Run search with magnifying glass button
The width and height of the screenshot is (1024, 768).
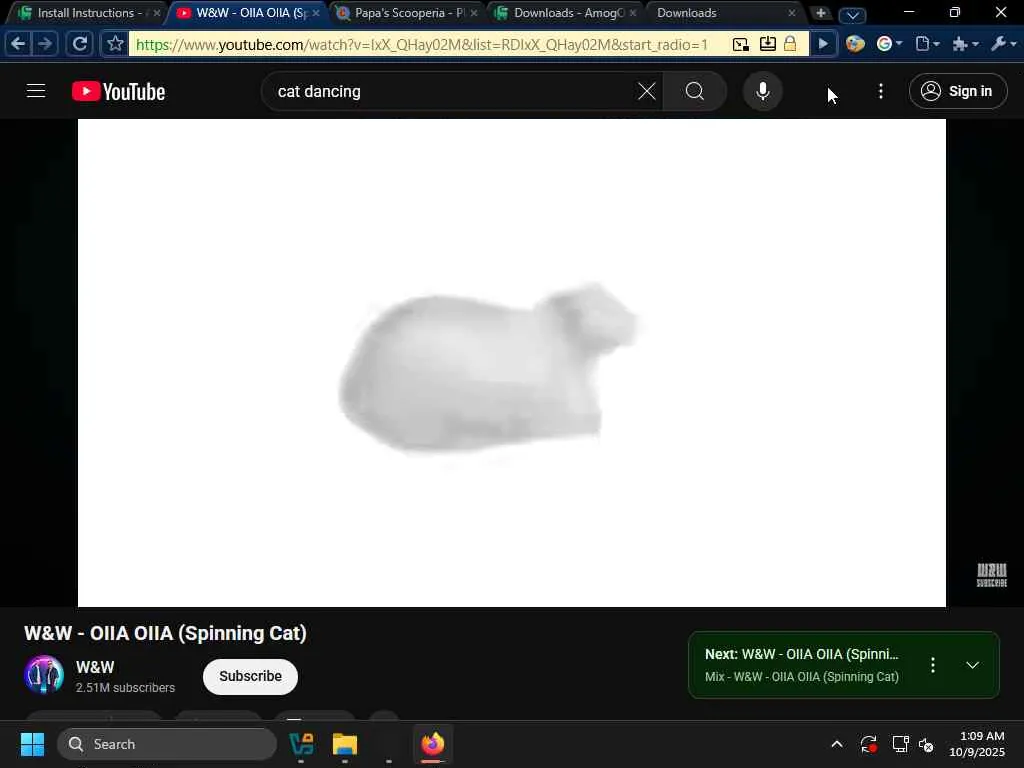coord(695,91)
